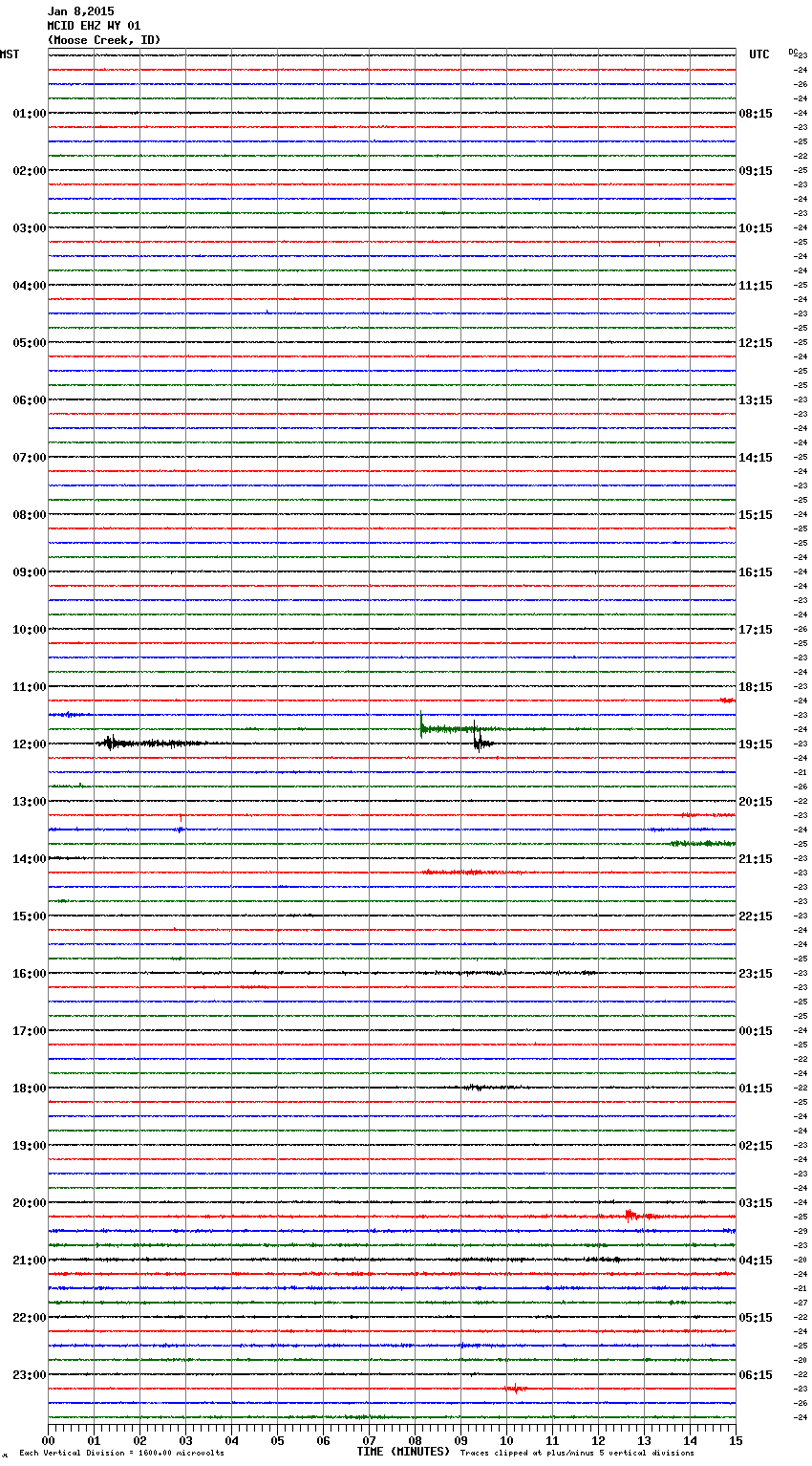The image size is (812, 1466).
Task: Click the minute axis tick label "15"
Action: pos(736,1440)
